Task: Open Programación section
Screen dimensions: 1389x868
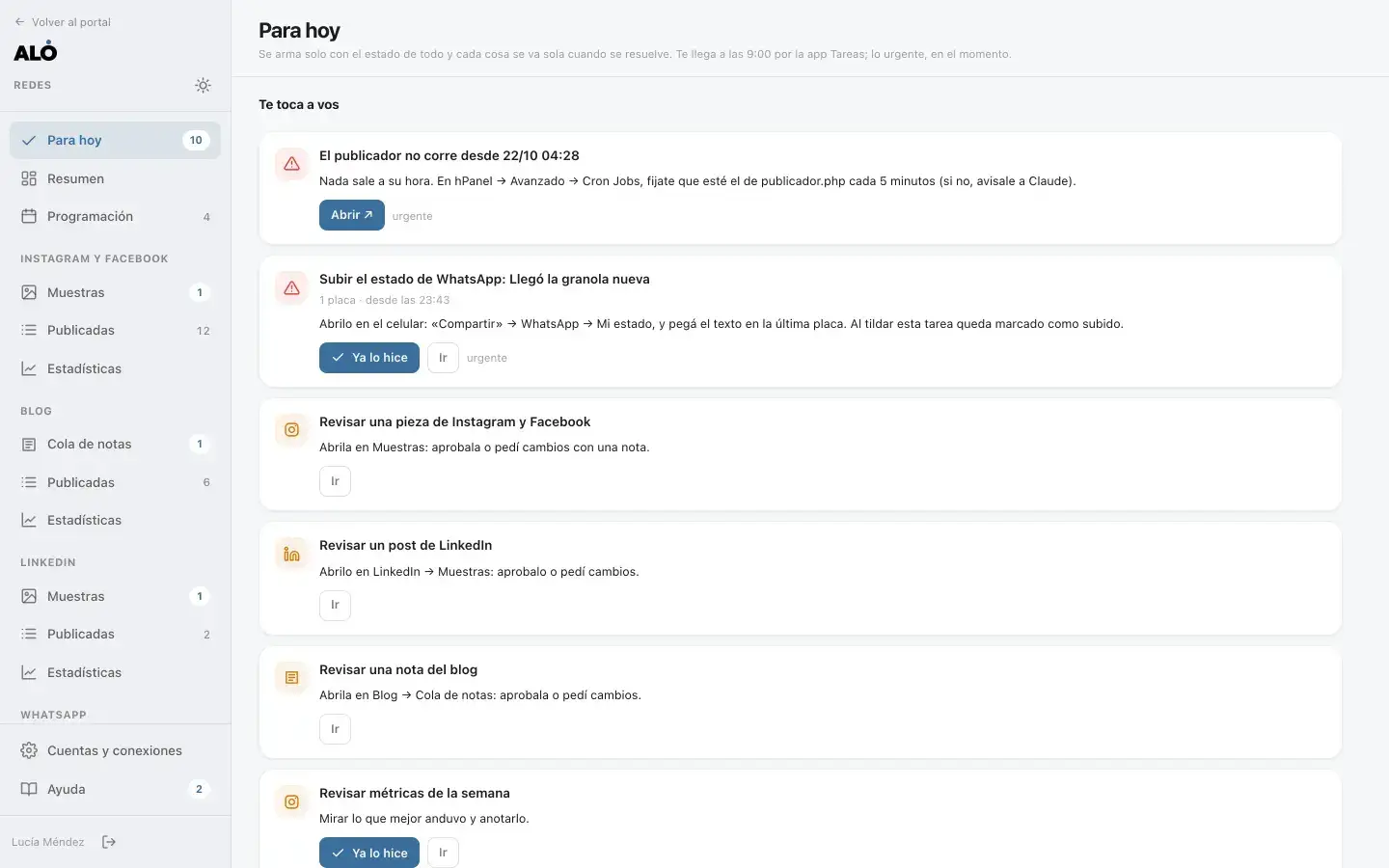Action: [115, 216]
